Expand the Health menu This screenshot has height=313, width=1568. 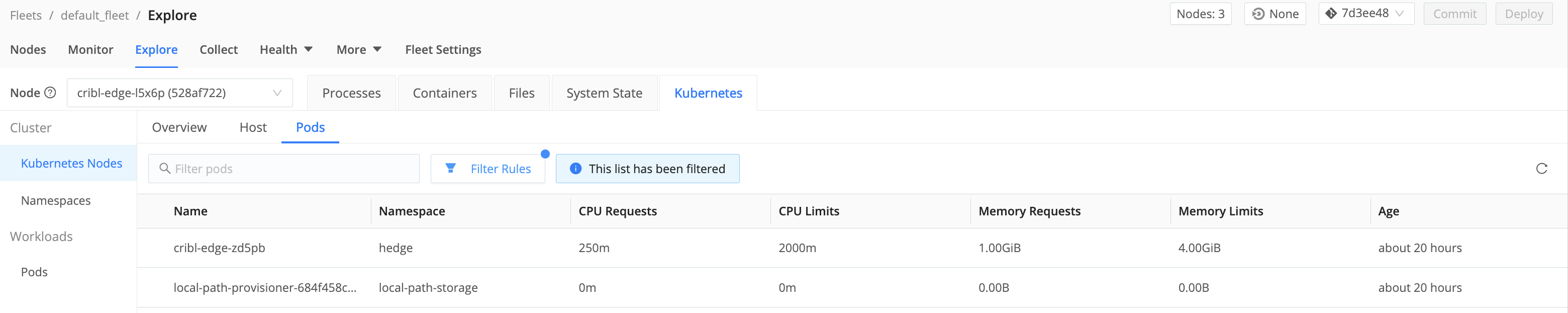[x=285, y=49]
